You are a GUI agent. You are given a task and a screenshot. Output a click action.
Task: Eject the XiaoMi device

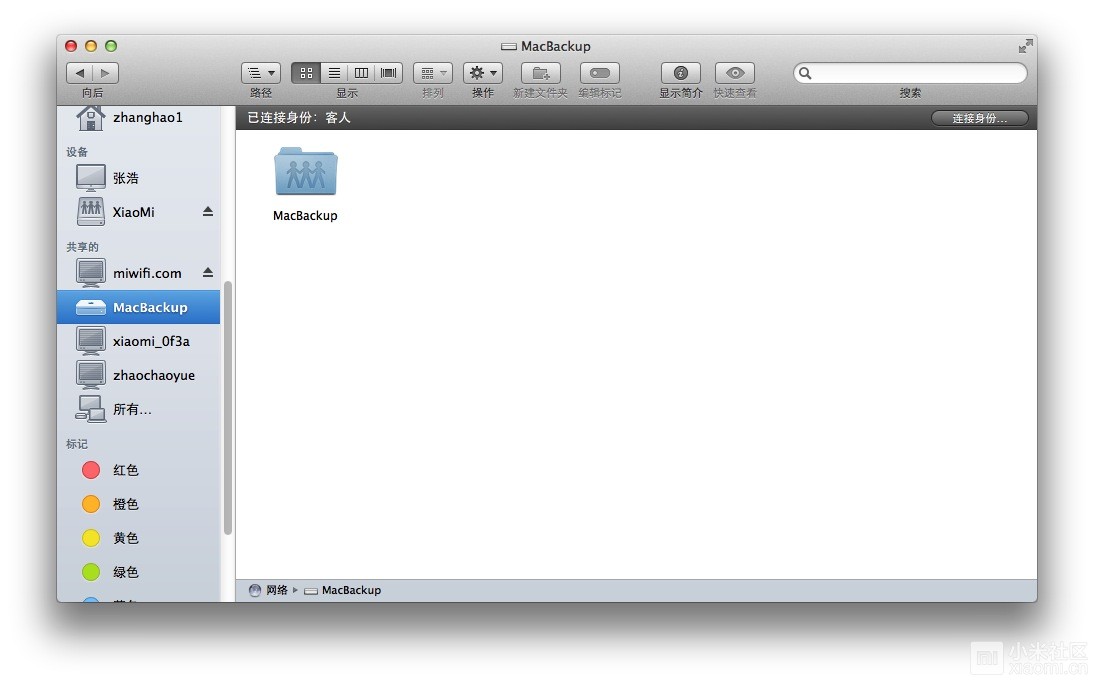[208, 212]
